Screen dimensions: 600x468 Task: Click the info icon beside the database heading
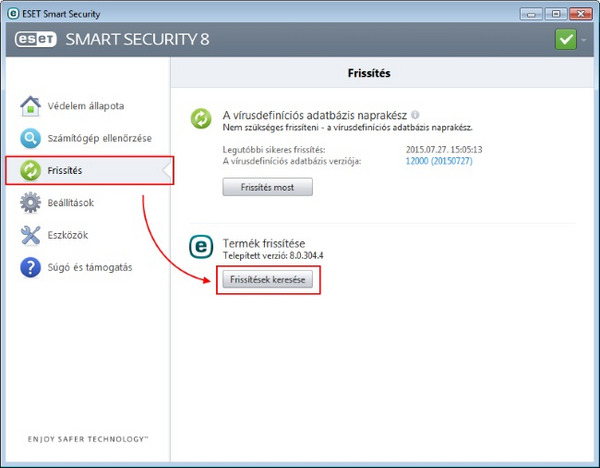(x=415, y=115)
